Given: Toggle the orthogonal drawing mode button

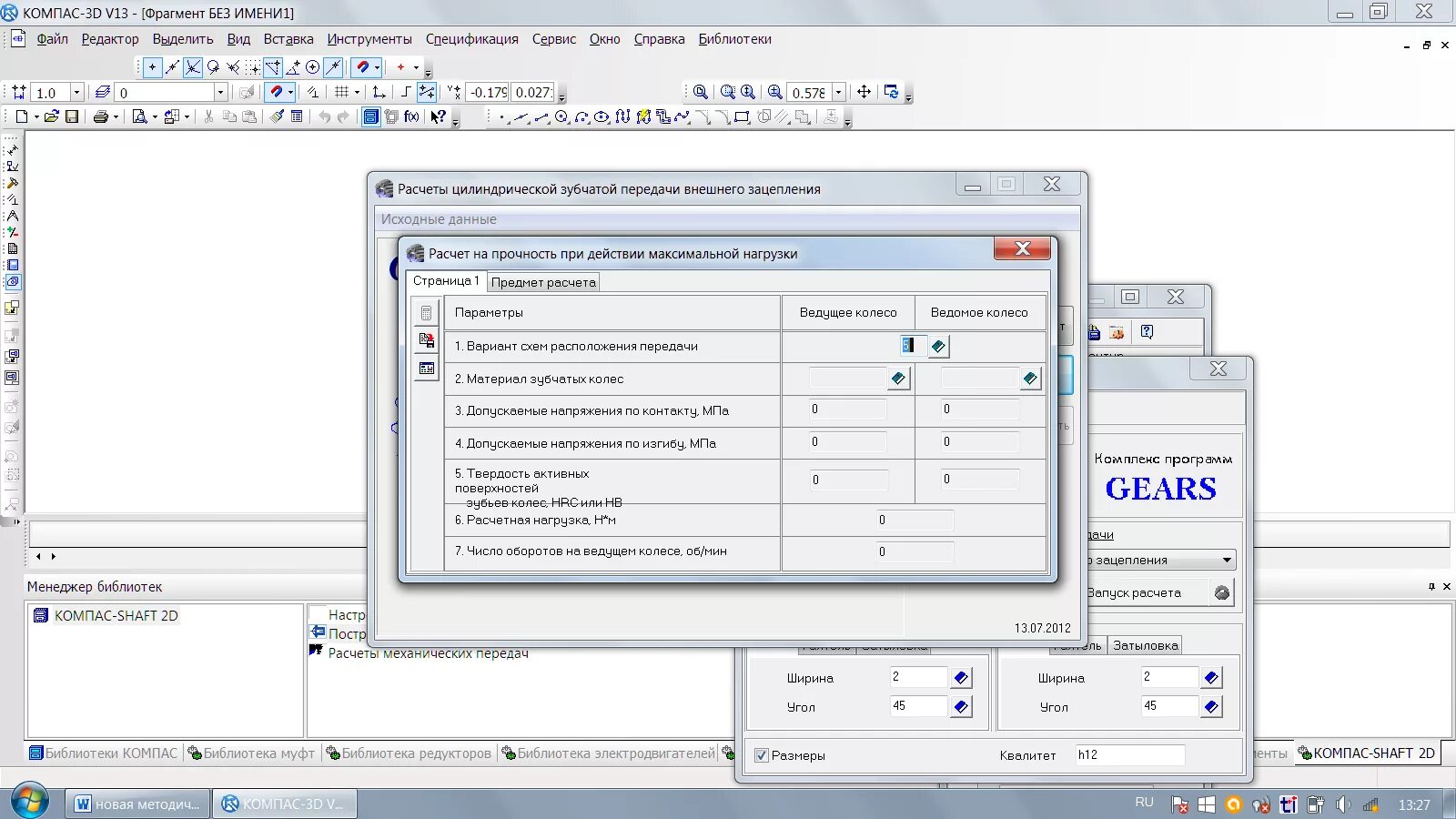Looking at the screenshot, I should tap(406, 92).
